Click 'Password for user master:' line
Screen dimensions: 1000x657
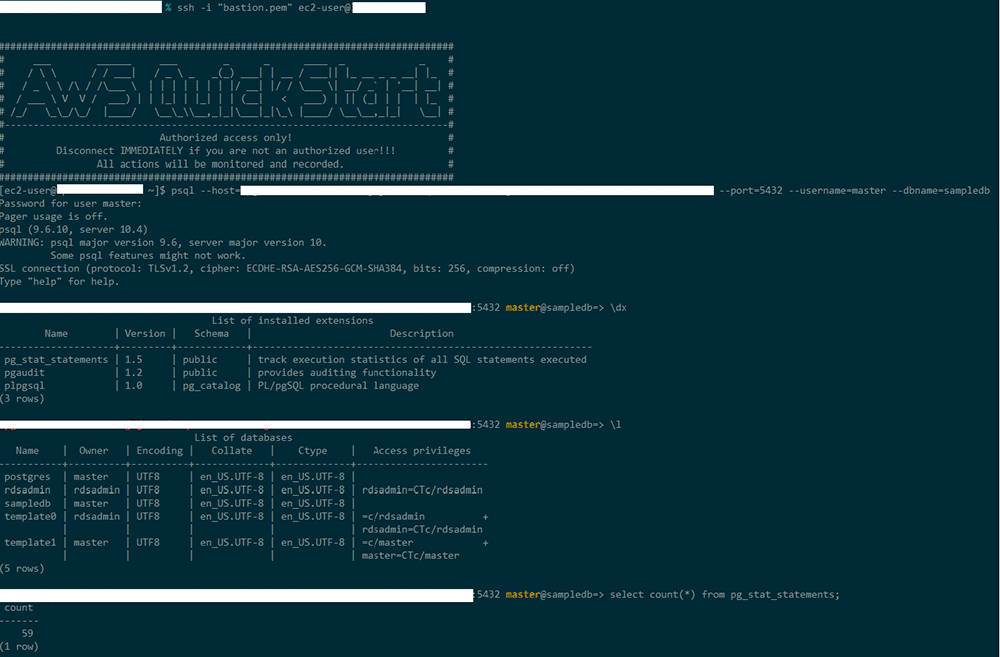tap(71, 203)
